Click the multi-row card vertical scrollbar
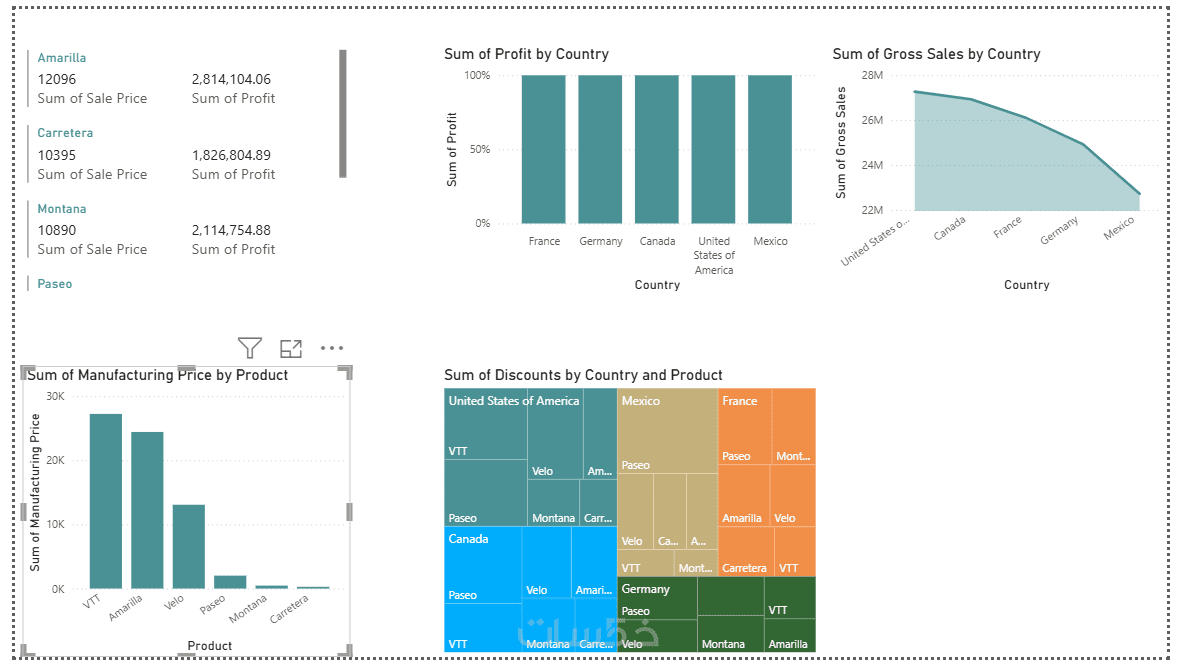 tap(343, 113)
